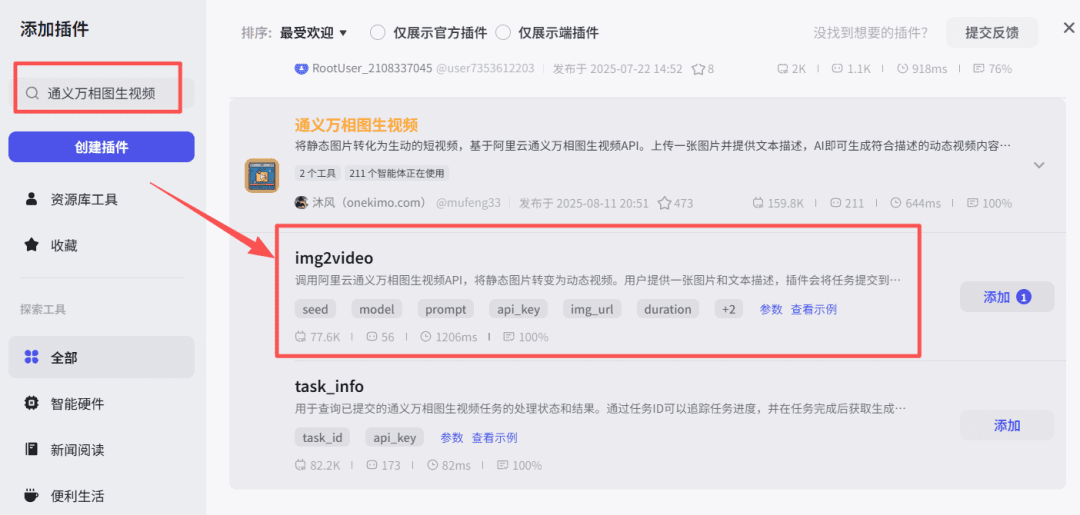Image resolution: width=1080 pixels, height=515 pixels.
Task: Click the 1206ms clock icon
Action: click(426, 337)
